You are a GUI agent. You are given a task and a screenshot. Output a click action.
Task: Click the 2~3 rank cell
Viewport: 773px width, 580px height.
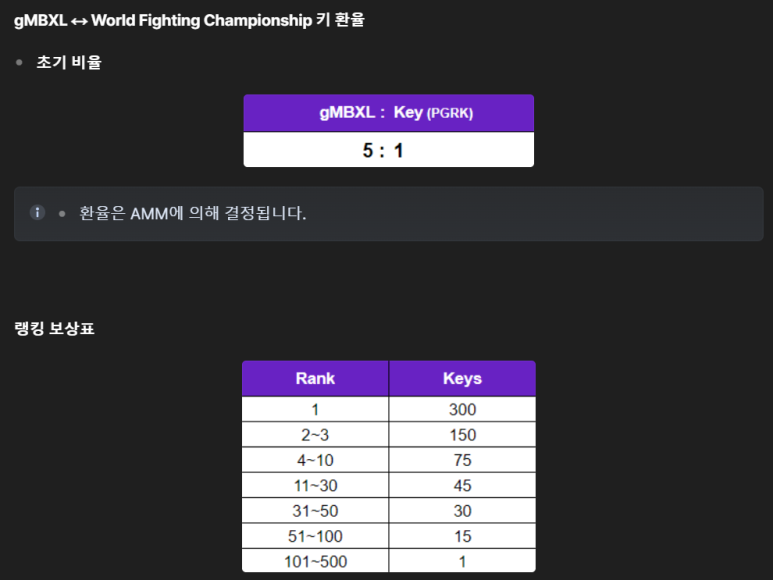click(315, 435)
